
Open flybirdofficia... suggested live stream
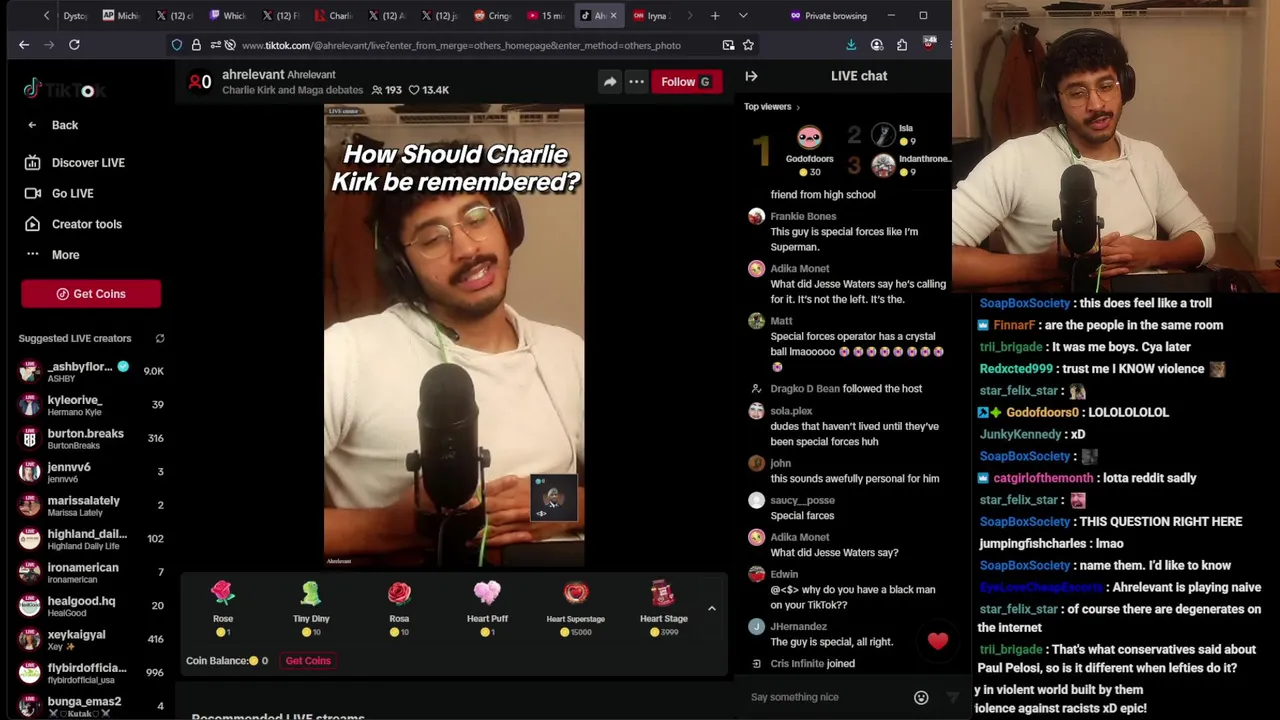91,673
